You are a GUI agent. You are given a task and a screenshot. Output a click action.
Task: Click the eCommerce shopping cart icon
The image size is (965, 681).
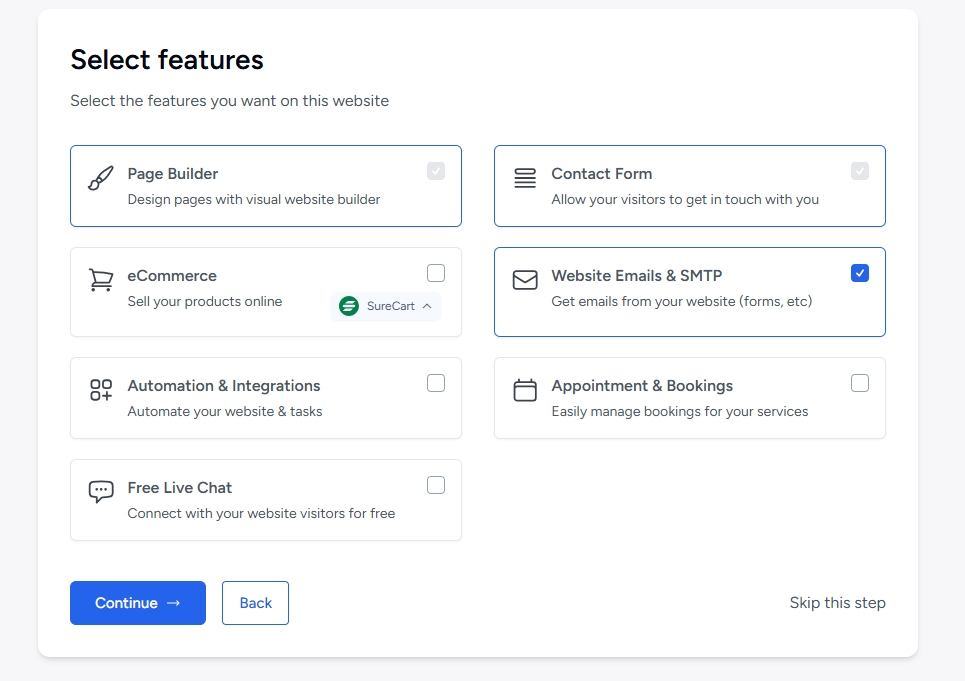tap(101, 280)
